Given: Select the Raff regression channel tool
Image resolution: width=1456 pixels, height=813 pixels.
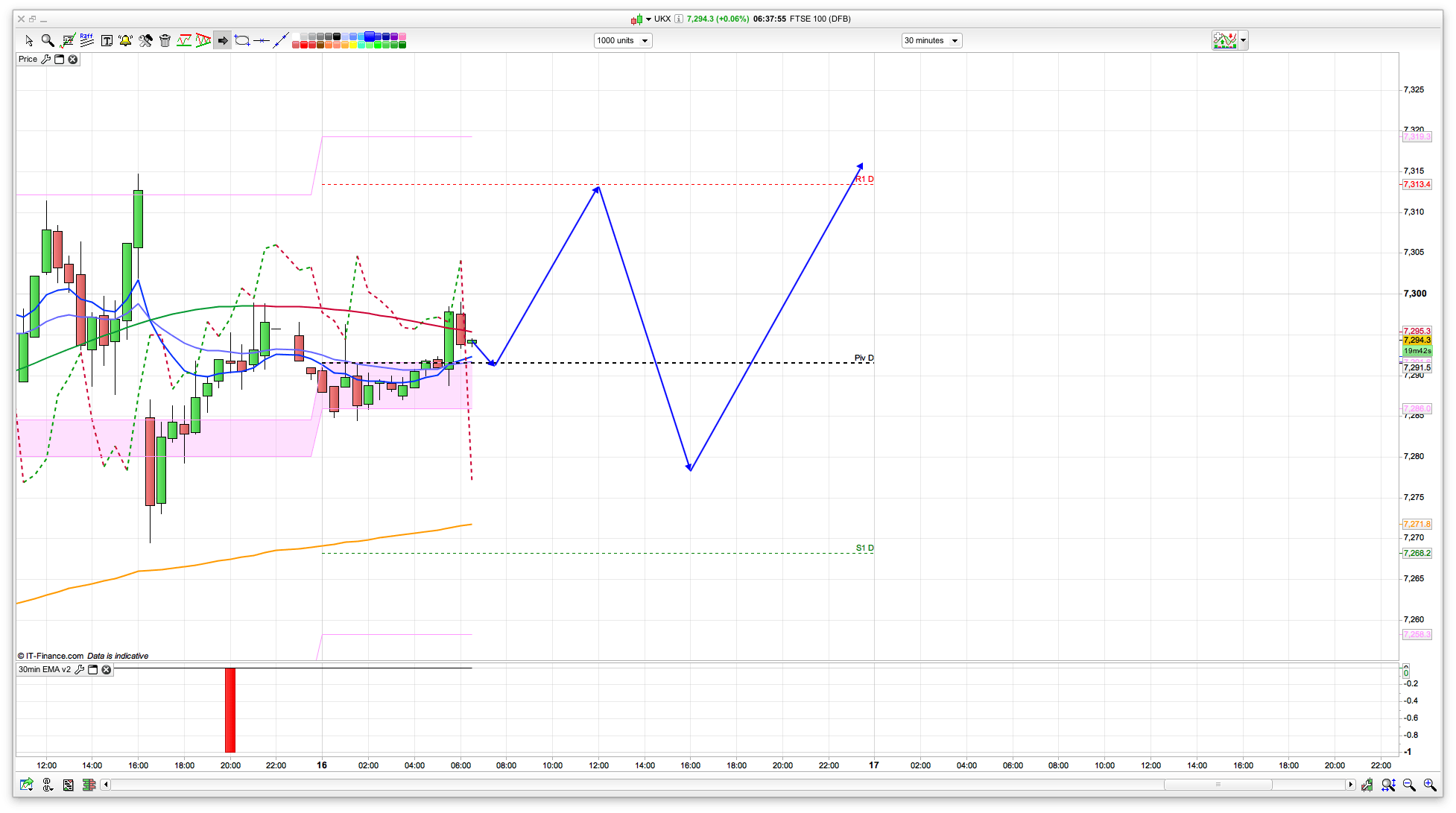Looking at the screenshot, I should coord(86,40).
